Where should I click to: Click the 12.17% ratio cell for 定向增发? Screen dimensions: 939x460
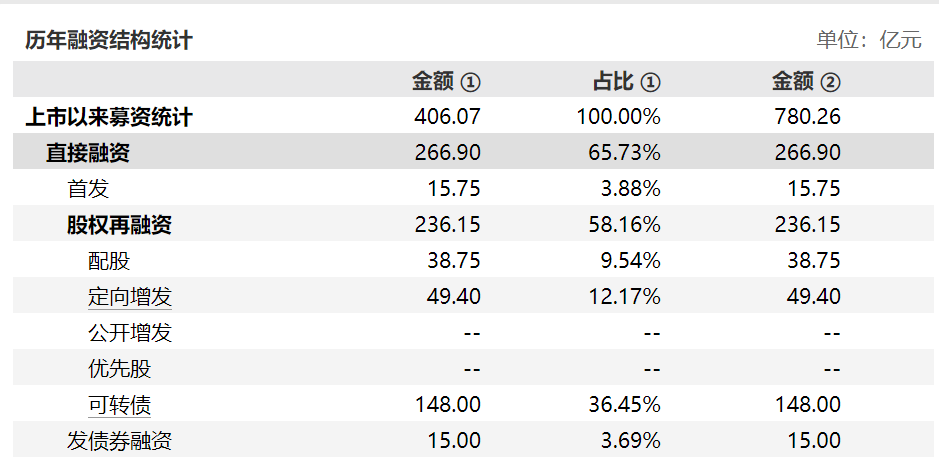tap(625, 296)
